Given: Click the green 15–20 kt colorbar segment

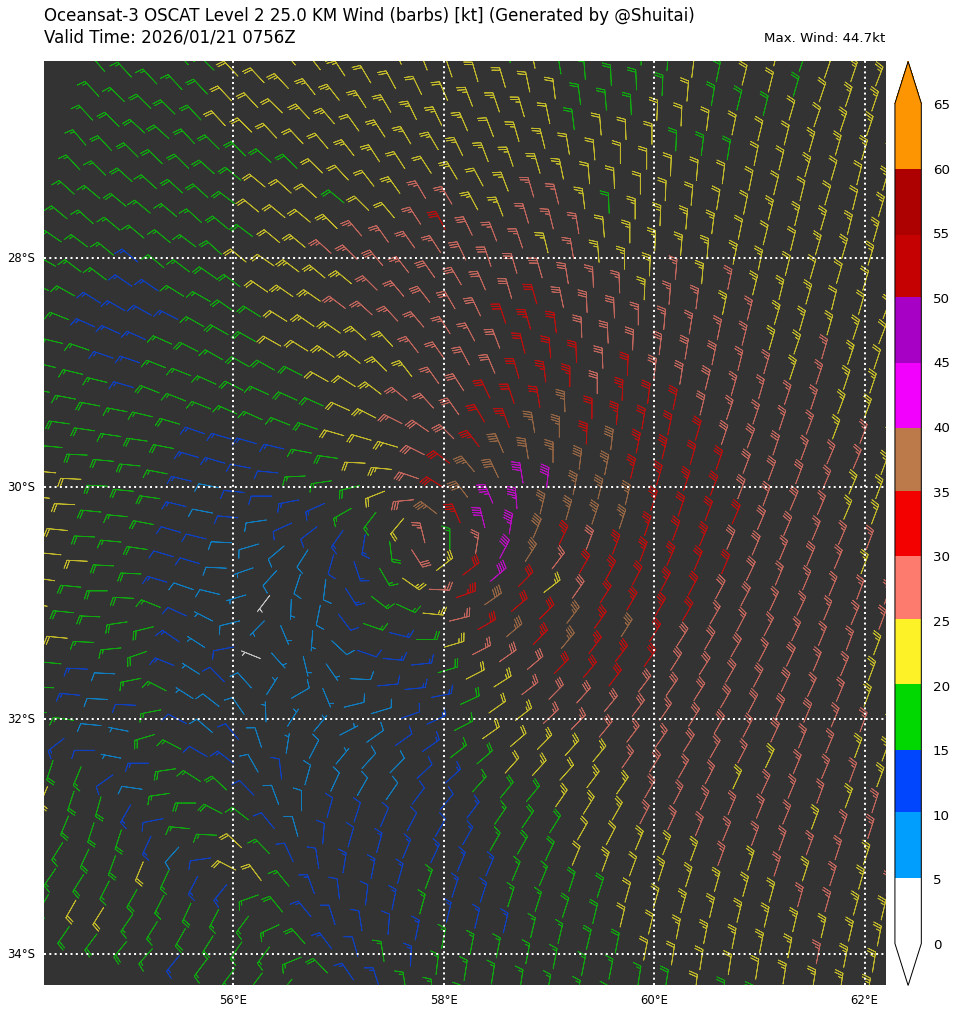Looking at the screenshot, I should 907,718.
